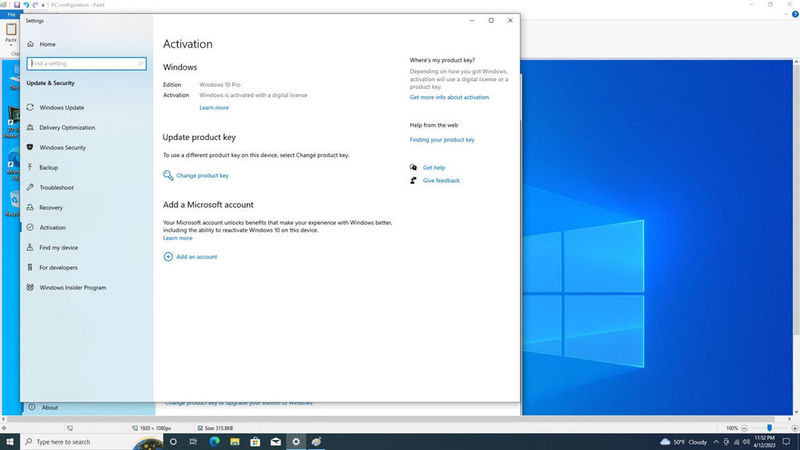Click the Give feedback link
800x450 pixels.
(441, 181)
